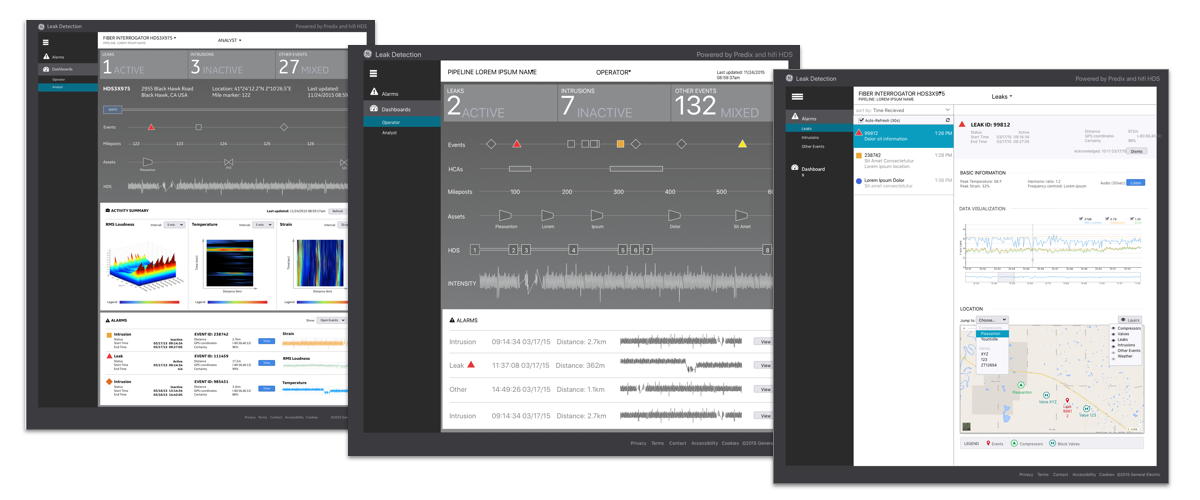
Task: Toggle Compressors layer visibility in Layers list
Action: click(x=1113, y=328)
